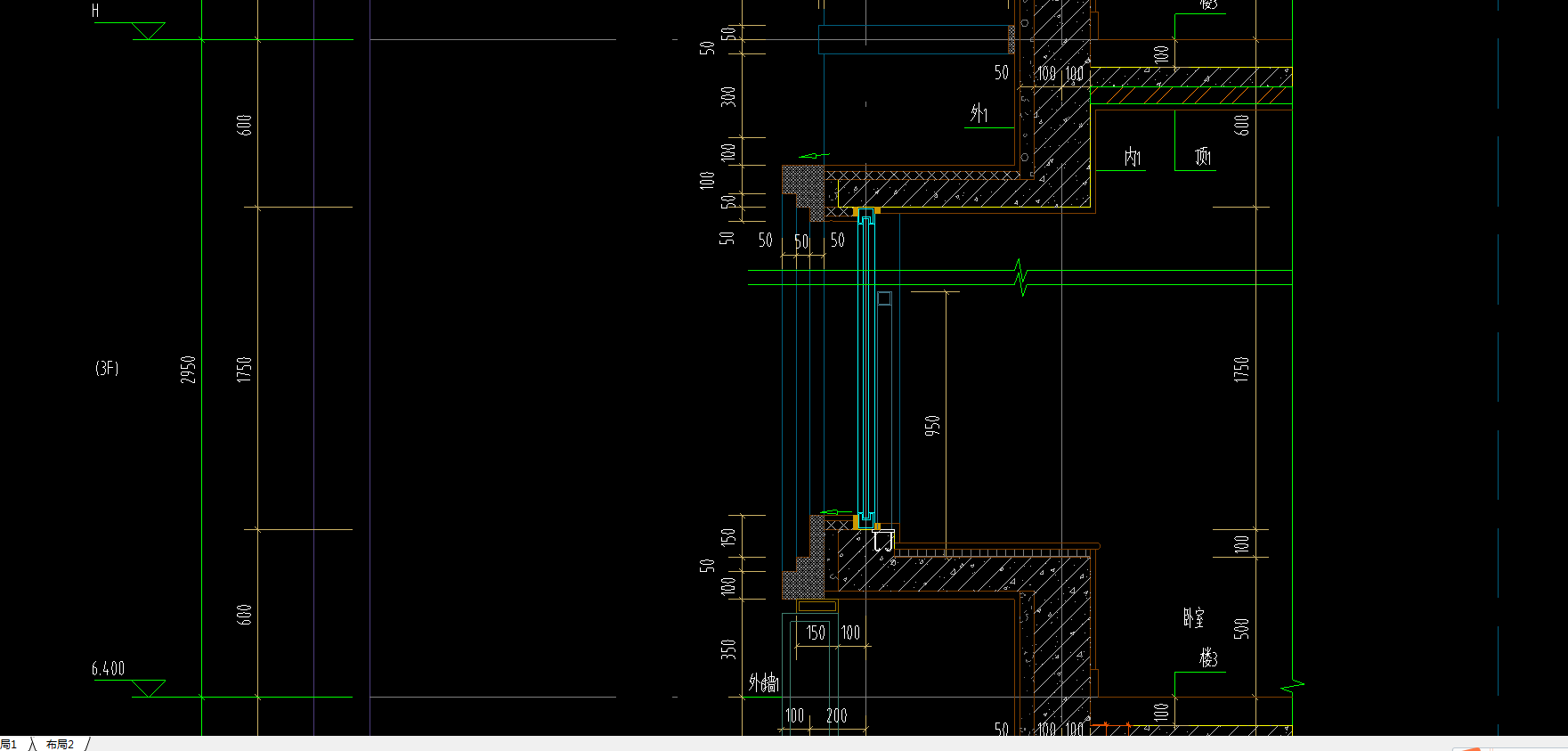Select the elevation triangle marker below 6.400

[149, 688]
